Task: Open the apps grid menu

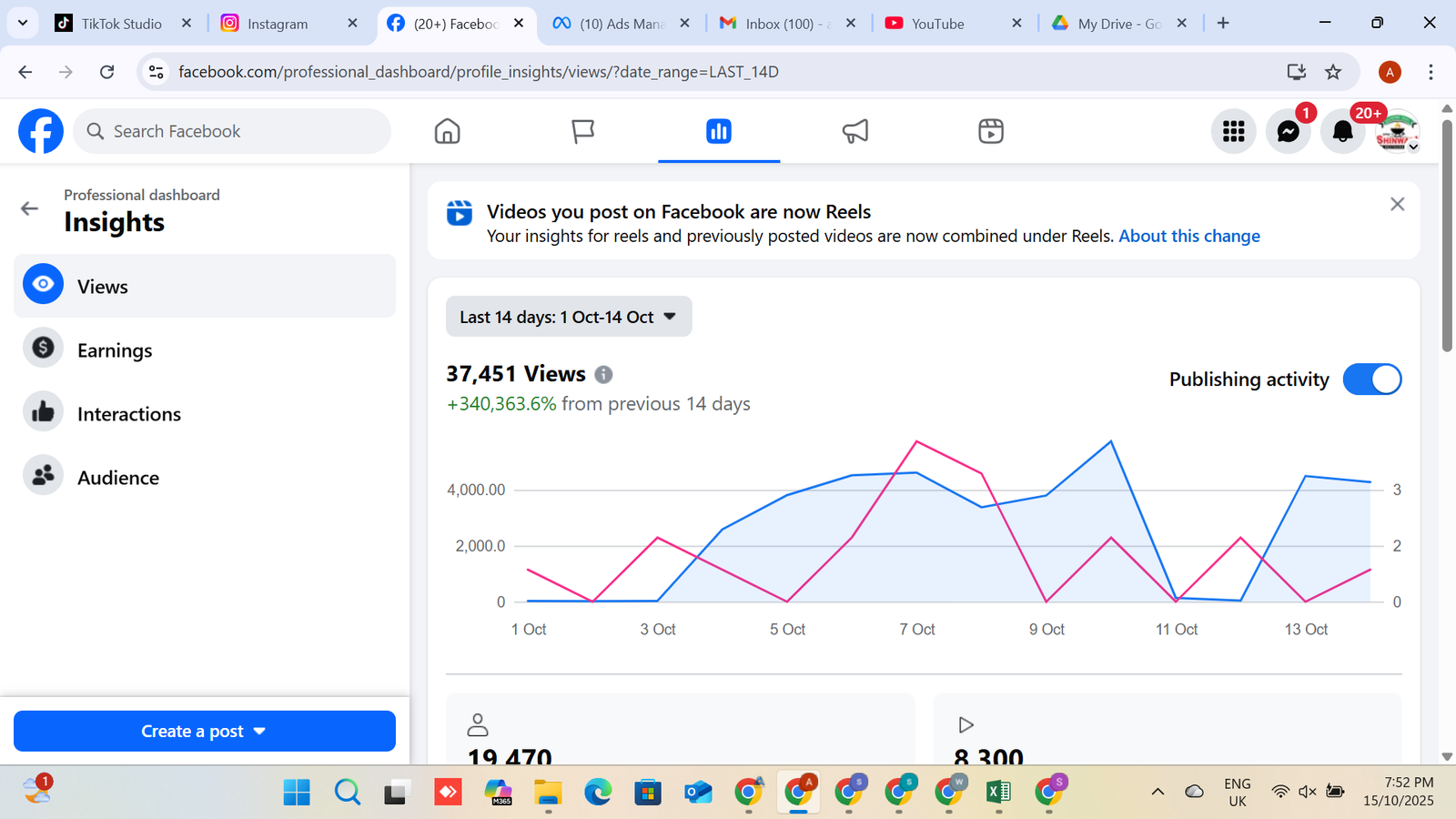Action: tap(1233, 132)
